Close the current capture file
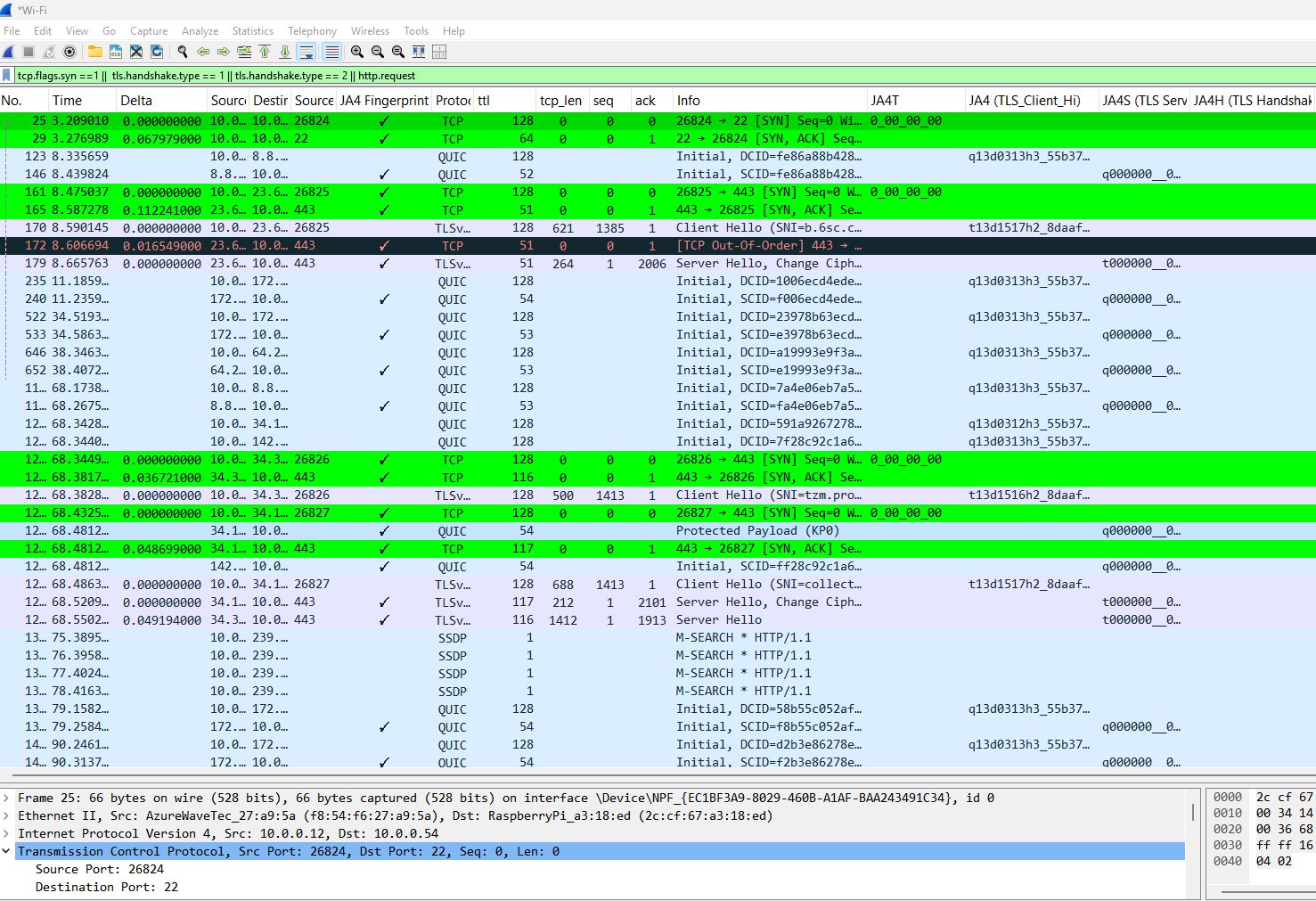 tap(136, 53)
